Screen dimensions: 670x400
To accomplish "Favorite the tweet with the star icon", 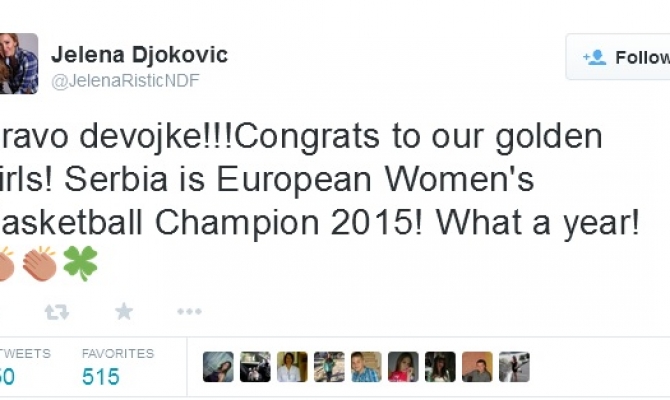I will [124, 312].
